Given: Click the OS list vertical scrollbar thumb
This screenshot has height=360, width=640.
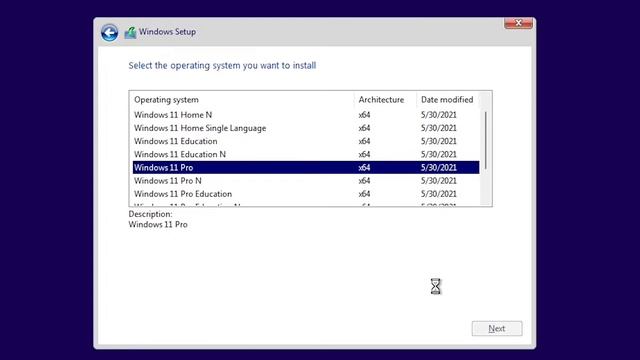Looking at the screenshot, I should pos(485,140).
